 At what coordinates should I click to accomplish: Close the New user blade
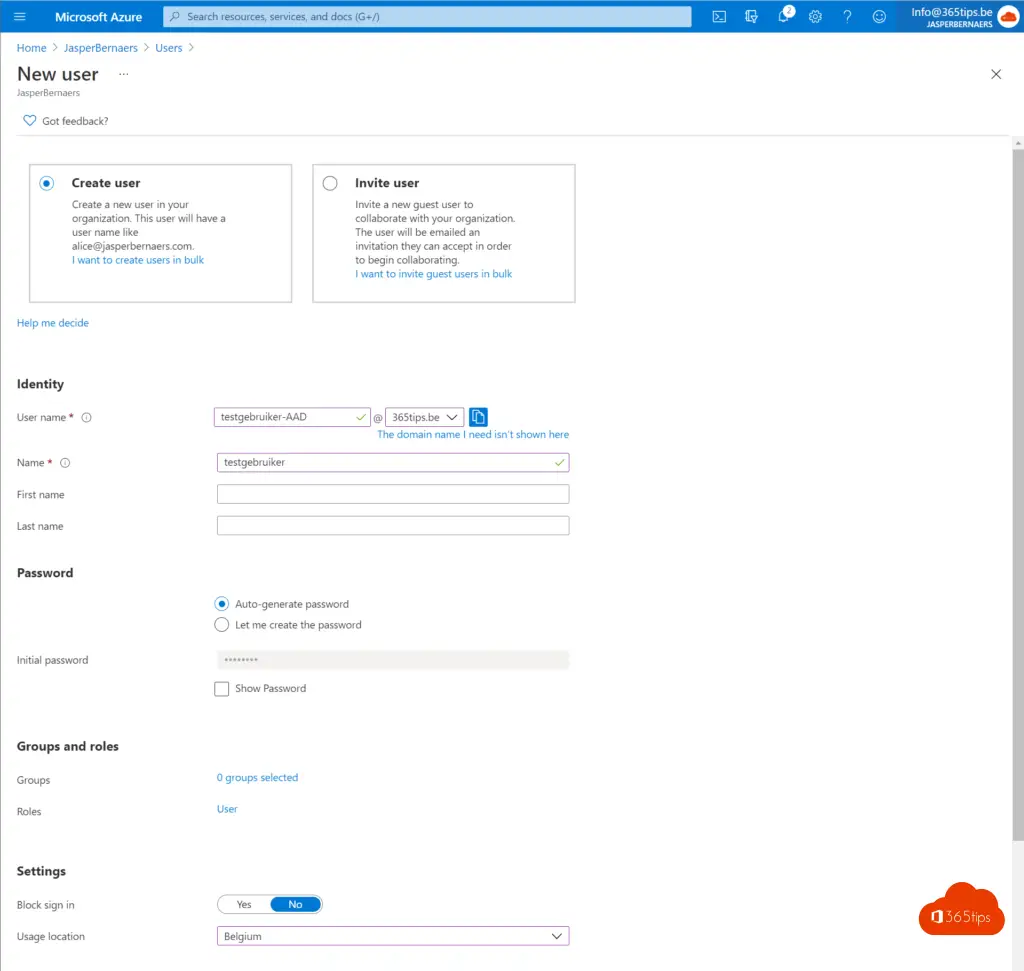995,74
